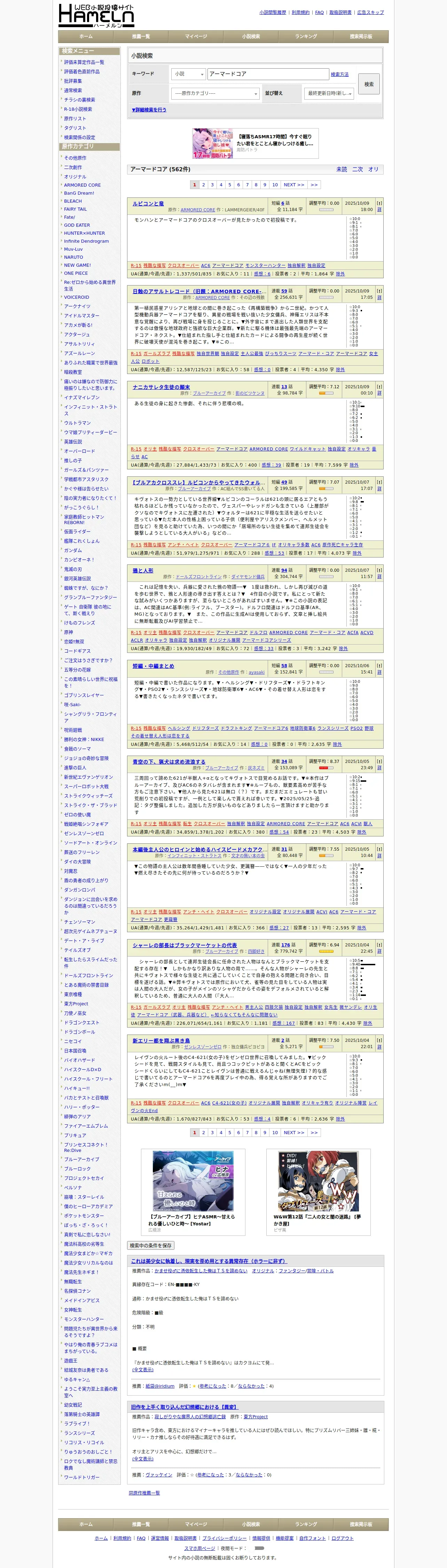Open プライバシーポリシー footer link
Image resolution: width=447 pixels, height=1568 pixels.
click(x=225, y=1538)
